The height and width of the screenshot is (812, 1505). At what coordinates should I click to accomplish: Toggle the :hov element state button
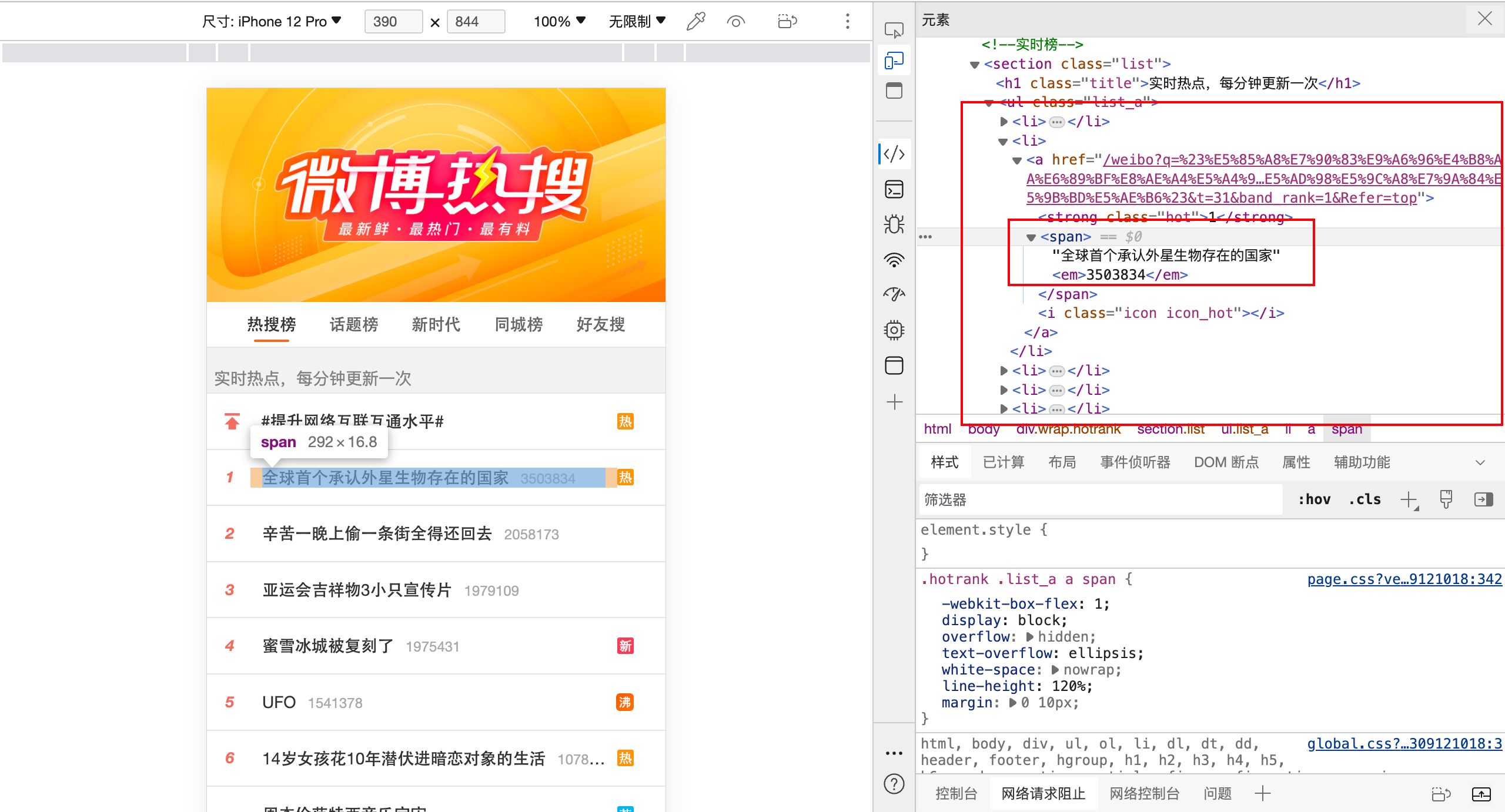[1314, 499]
